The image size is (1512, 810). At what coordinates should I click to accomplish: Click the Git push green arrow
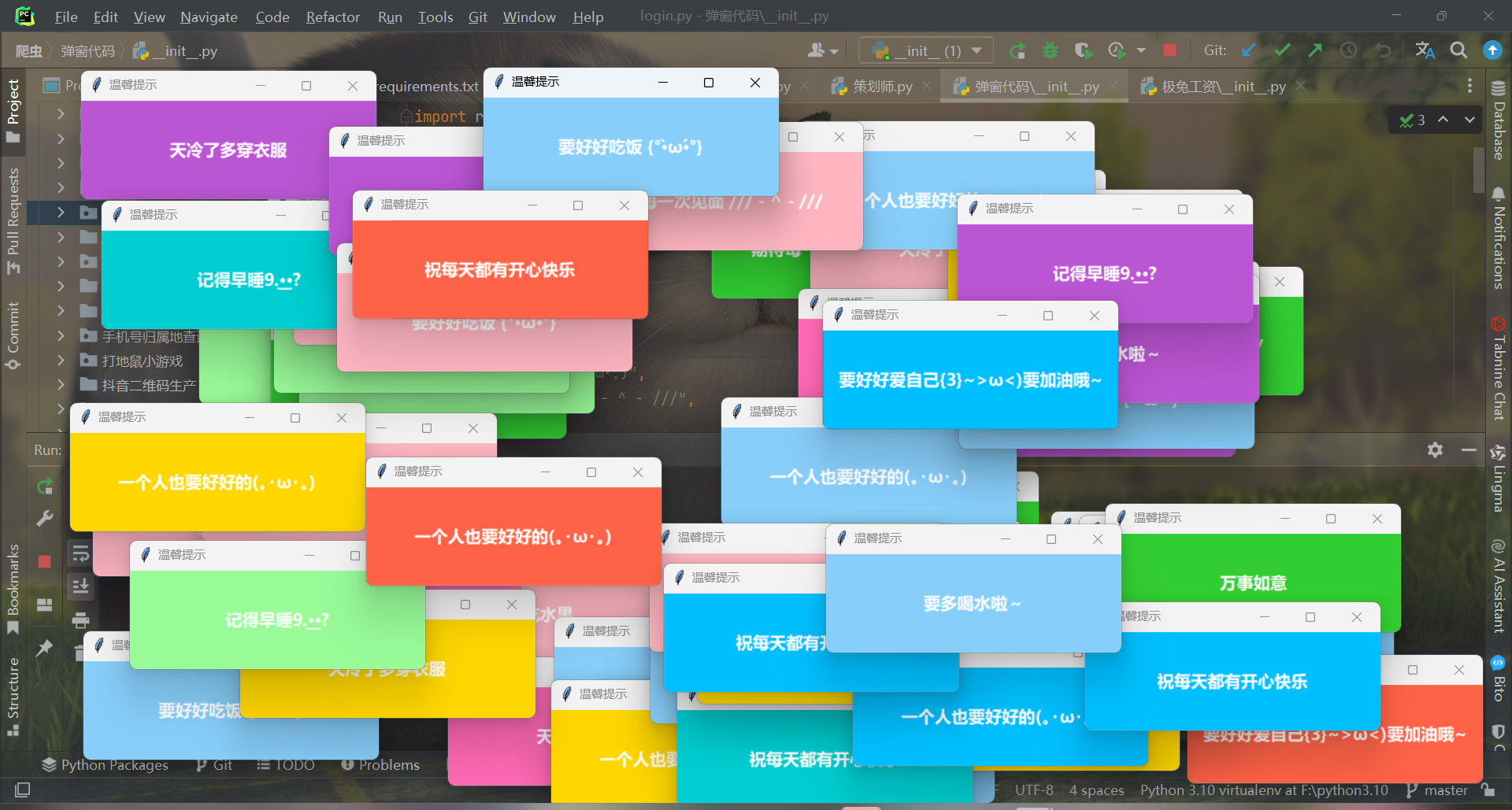[x=1315, y=50]
